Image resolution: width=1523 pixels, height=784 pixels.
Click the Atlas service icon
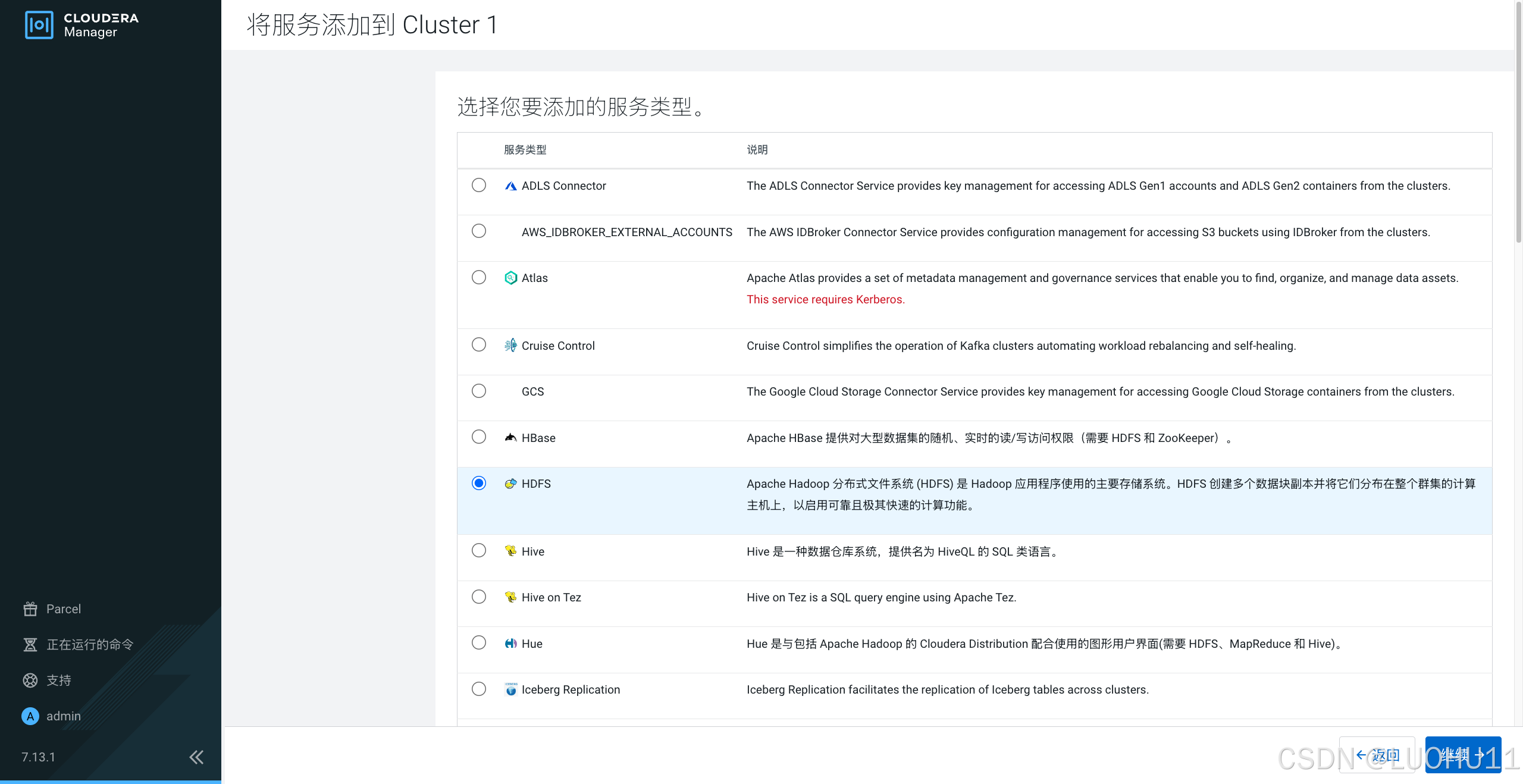point(510,278)
